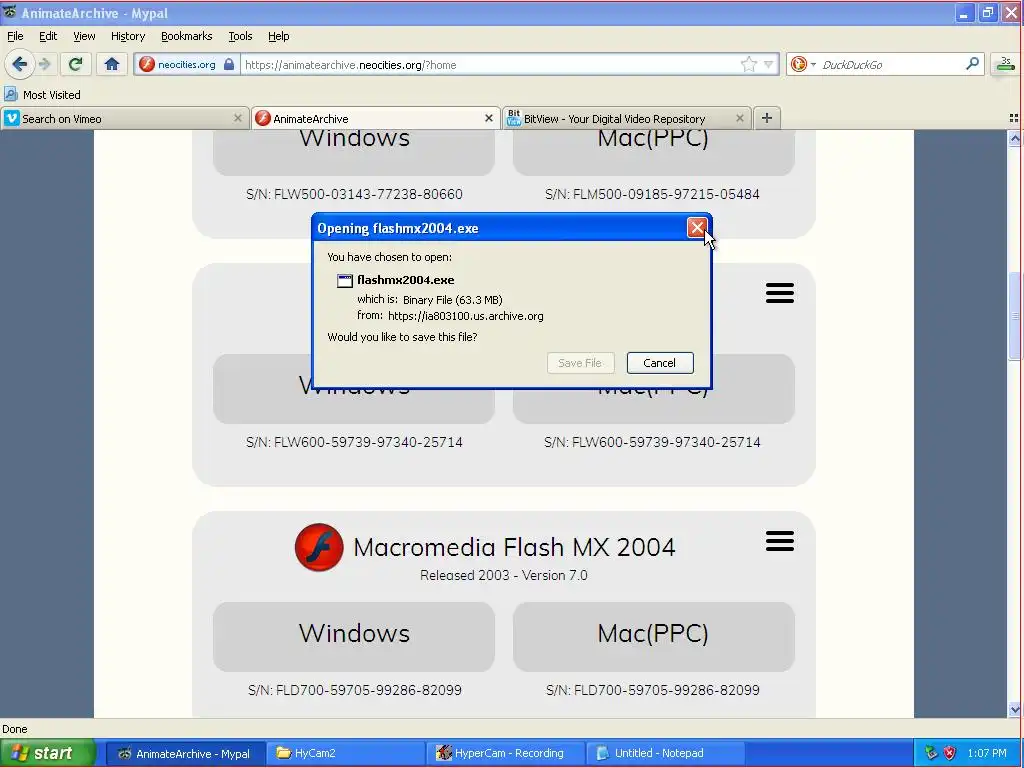
Task: Click Cancel in the download dialog
Action: 660,363
